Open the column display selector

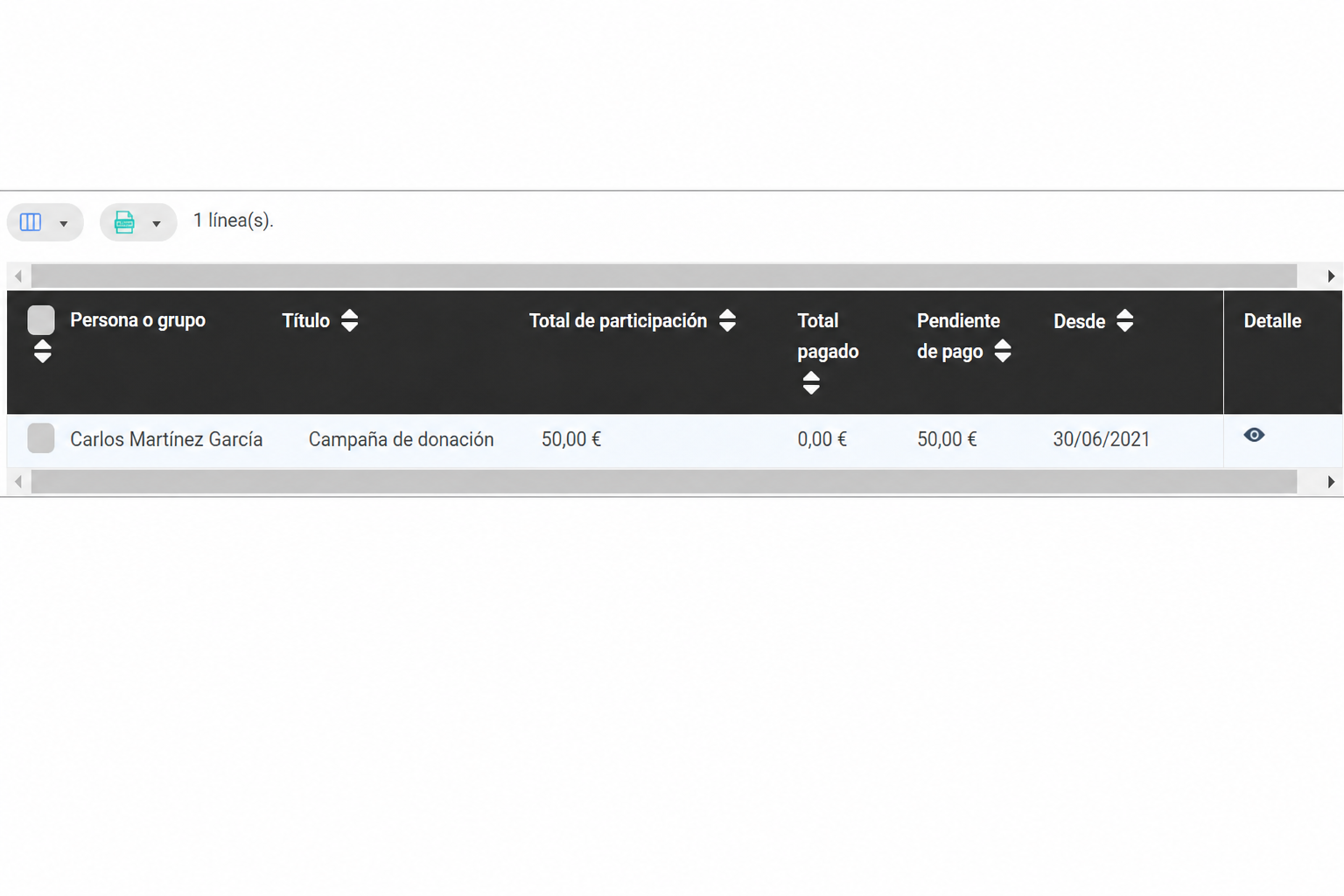click(x=45, y=222)
